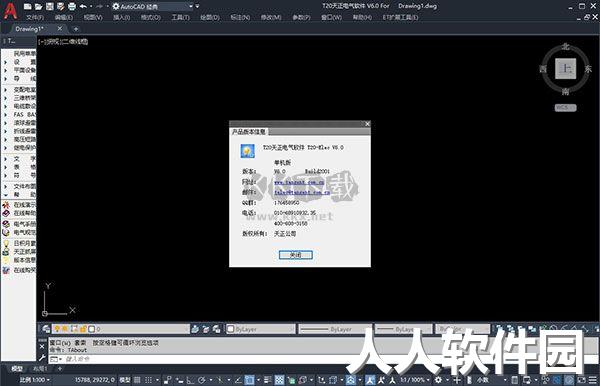Close the command line panel with X
The width and height of the screenshot is (600, 386).
(x=42, y=347)
